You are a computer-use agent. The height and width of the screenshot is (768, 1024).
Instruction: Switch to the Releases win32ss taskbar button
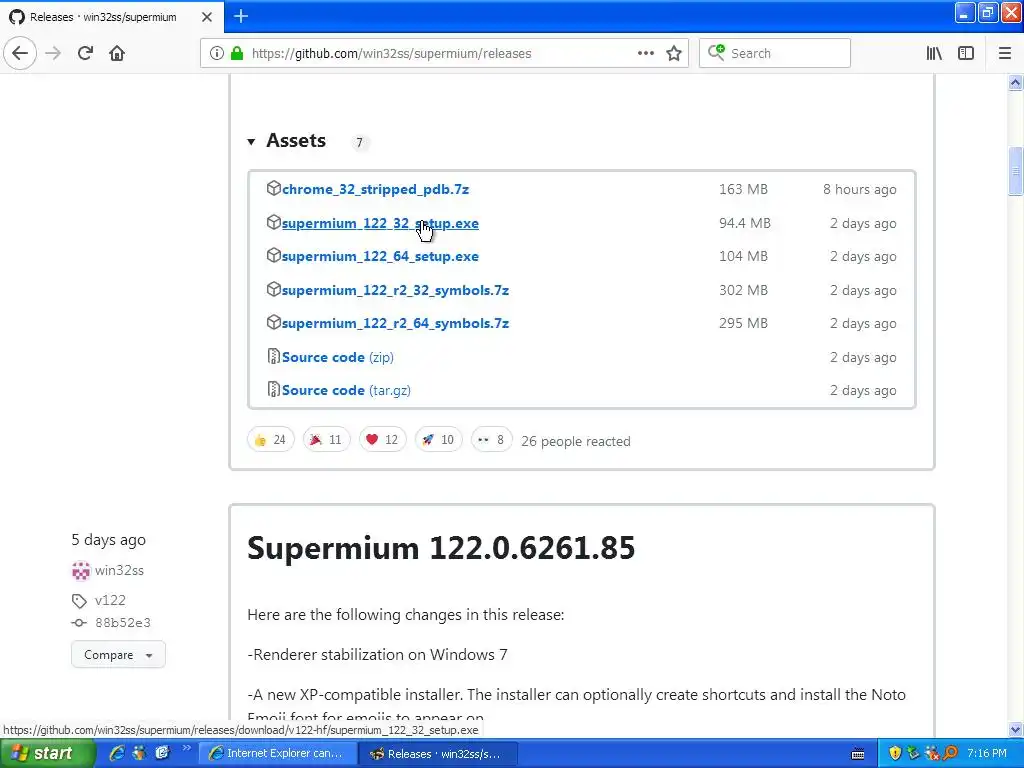pos(438,754)
